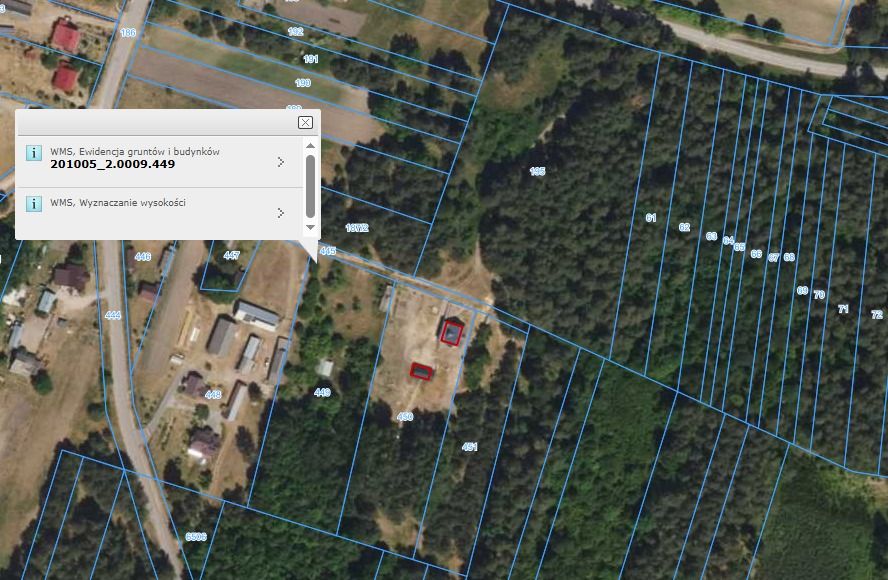Click parcel label 61 on map

click(x=651, y=218)
